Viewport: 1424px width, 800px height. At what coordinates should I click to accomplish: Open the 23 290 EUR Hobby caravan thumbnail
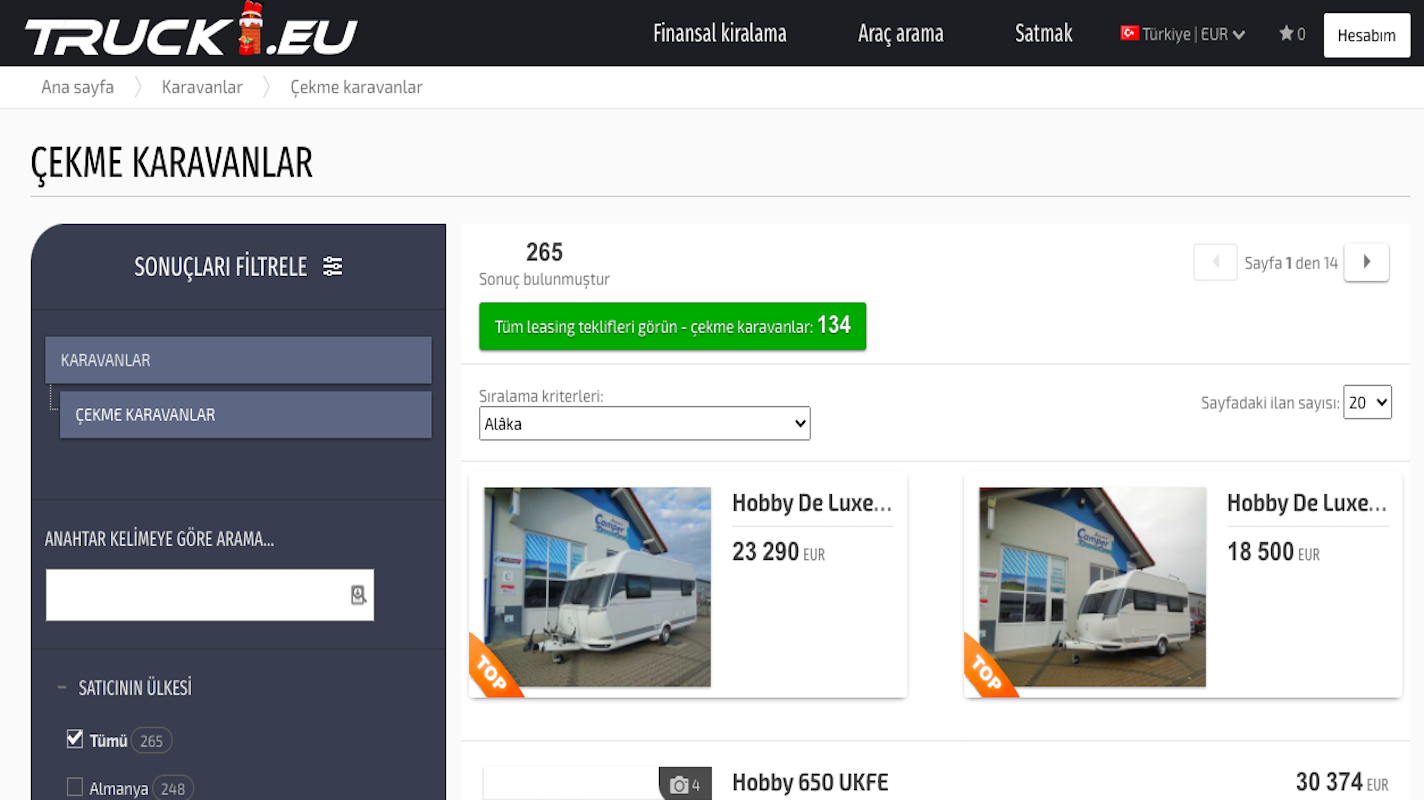point(597,587)
